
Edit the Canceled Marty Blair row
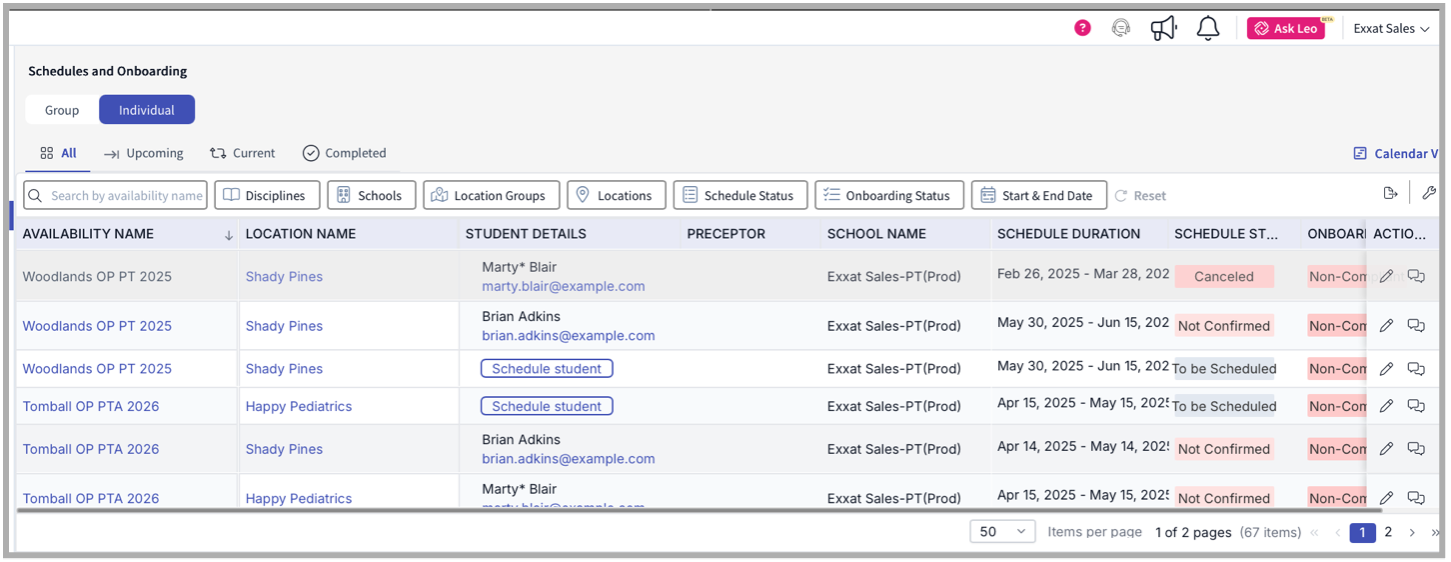tap(1386, 277)
